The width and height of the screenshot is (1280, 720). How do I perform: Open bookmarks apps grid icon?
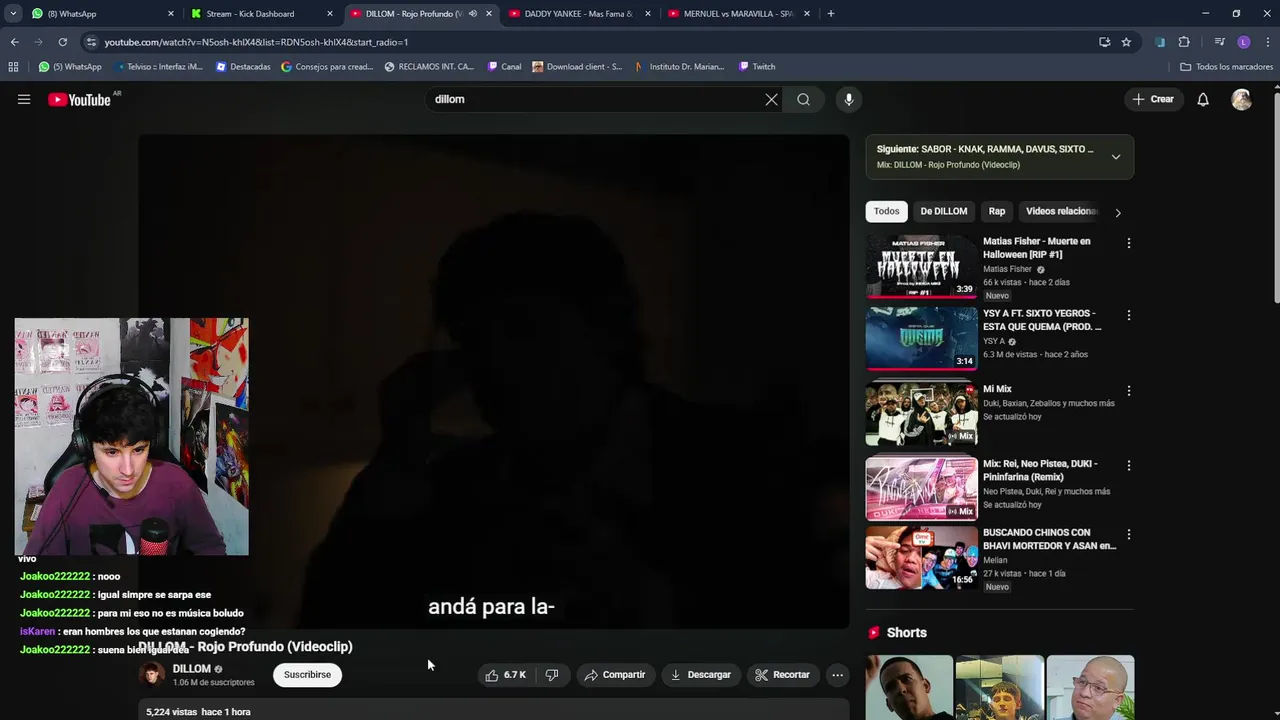click(13, 67)
